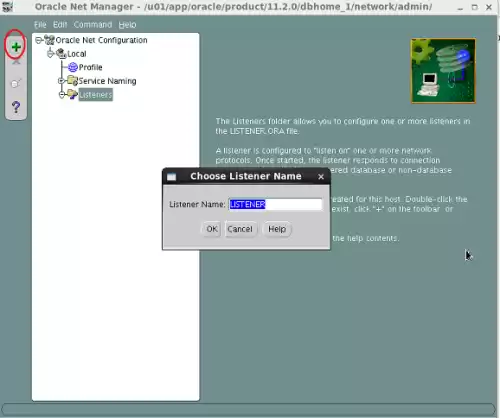Viewport: 500px width, 418px height.
Task: Click the Local node computer icon
Action: [x=61, y=54]
